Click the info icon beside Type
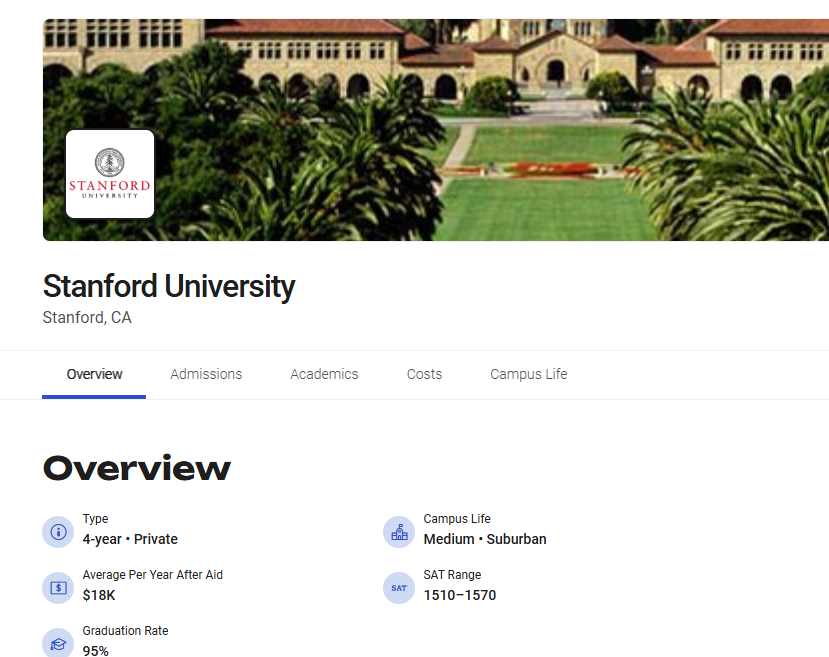The width and height of the screenshot is (829, 657). point(58,531)
